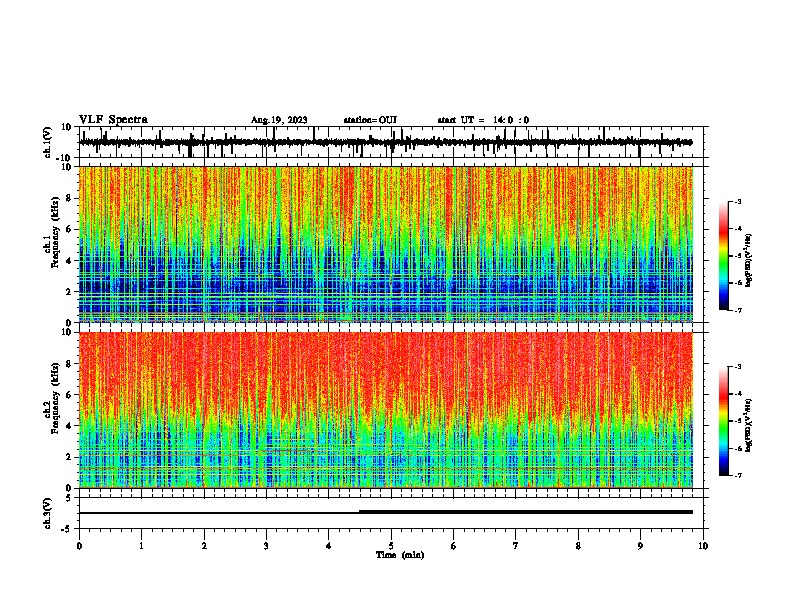Click the "2" kHz tick of ch.1 spectrogram
Image resolution: width=792 pixels, height=612 pixels.
pos(69,292)
